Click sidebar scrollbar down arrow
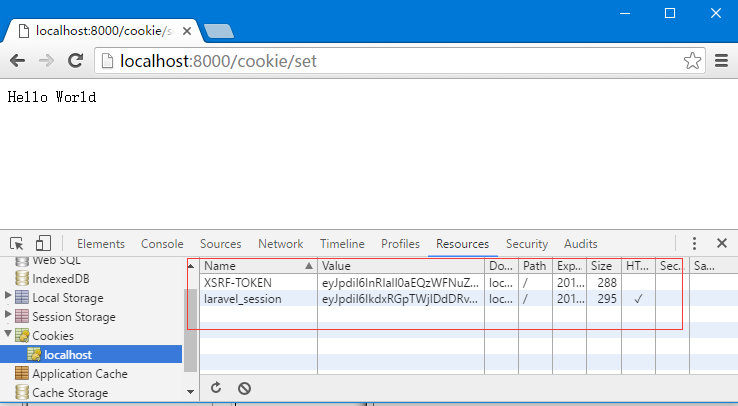The height and width of the screenshot is (406, 738). [190, 391]
